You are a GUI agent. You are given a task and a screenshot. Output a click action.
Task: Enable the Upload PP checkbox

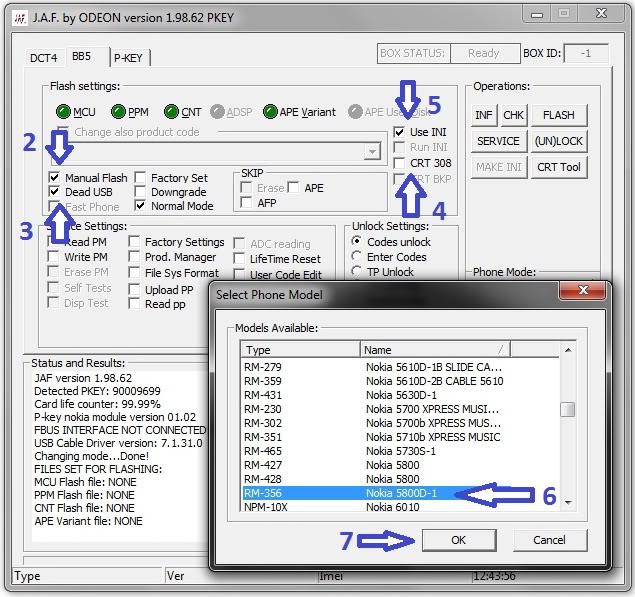[134, 289]
